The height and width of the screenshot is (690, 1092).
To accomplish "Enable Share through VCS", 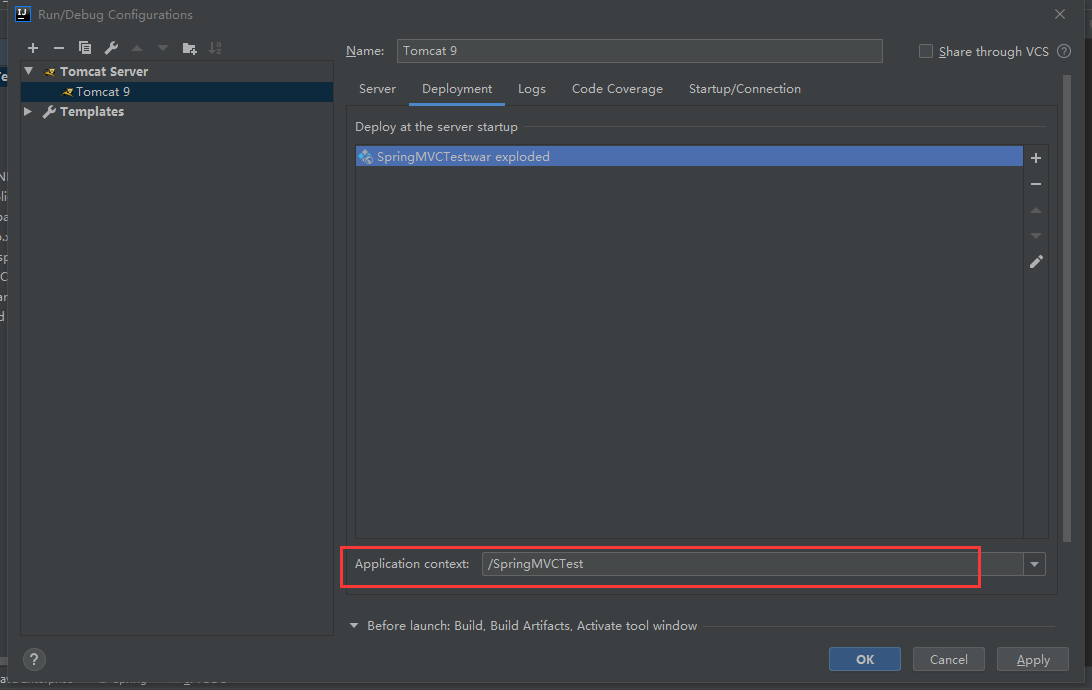I will tap(925, 51).
